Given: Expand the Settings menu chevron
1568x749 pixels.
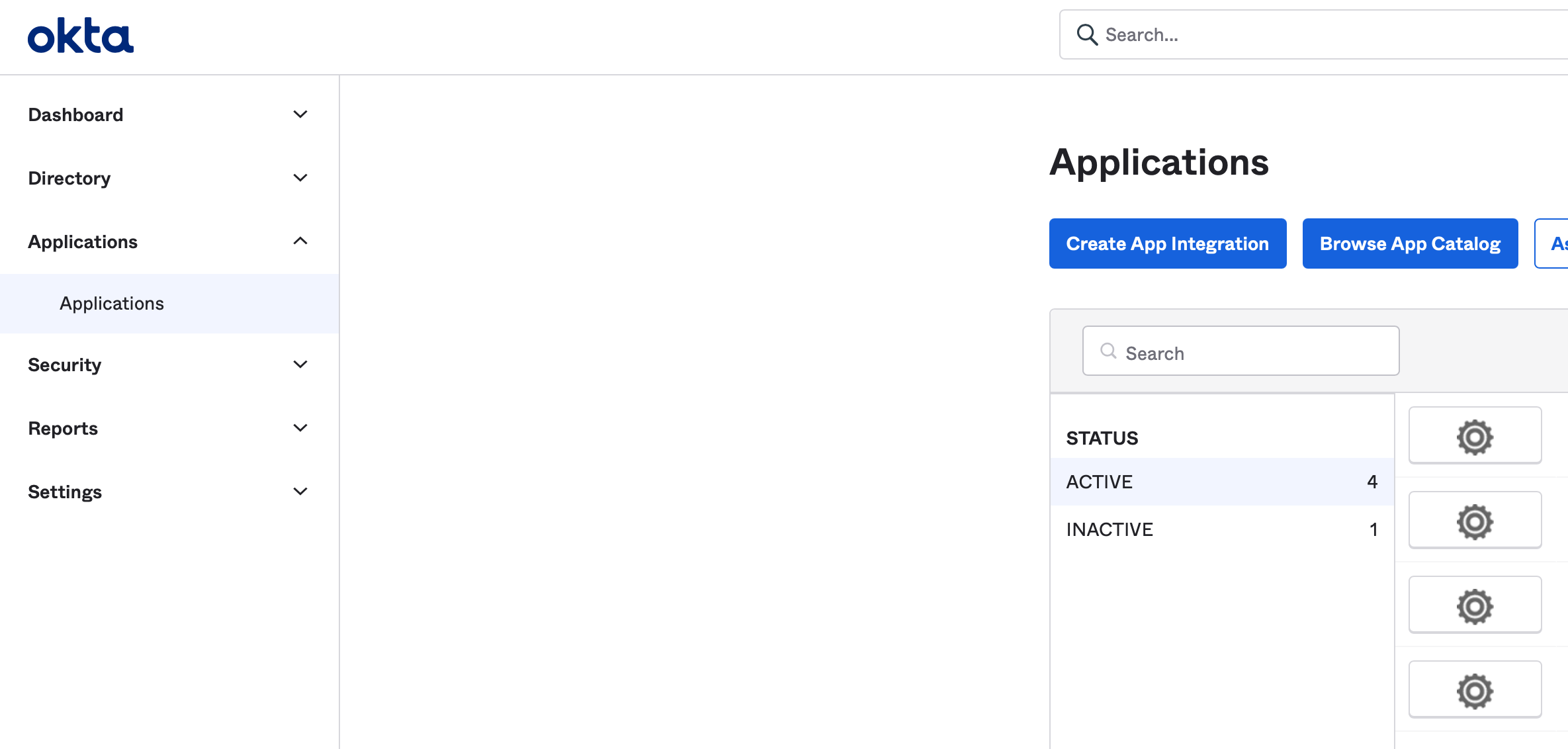Looking at the screenshot, I should click(300, 492).
